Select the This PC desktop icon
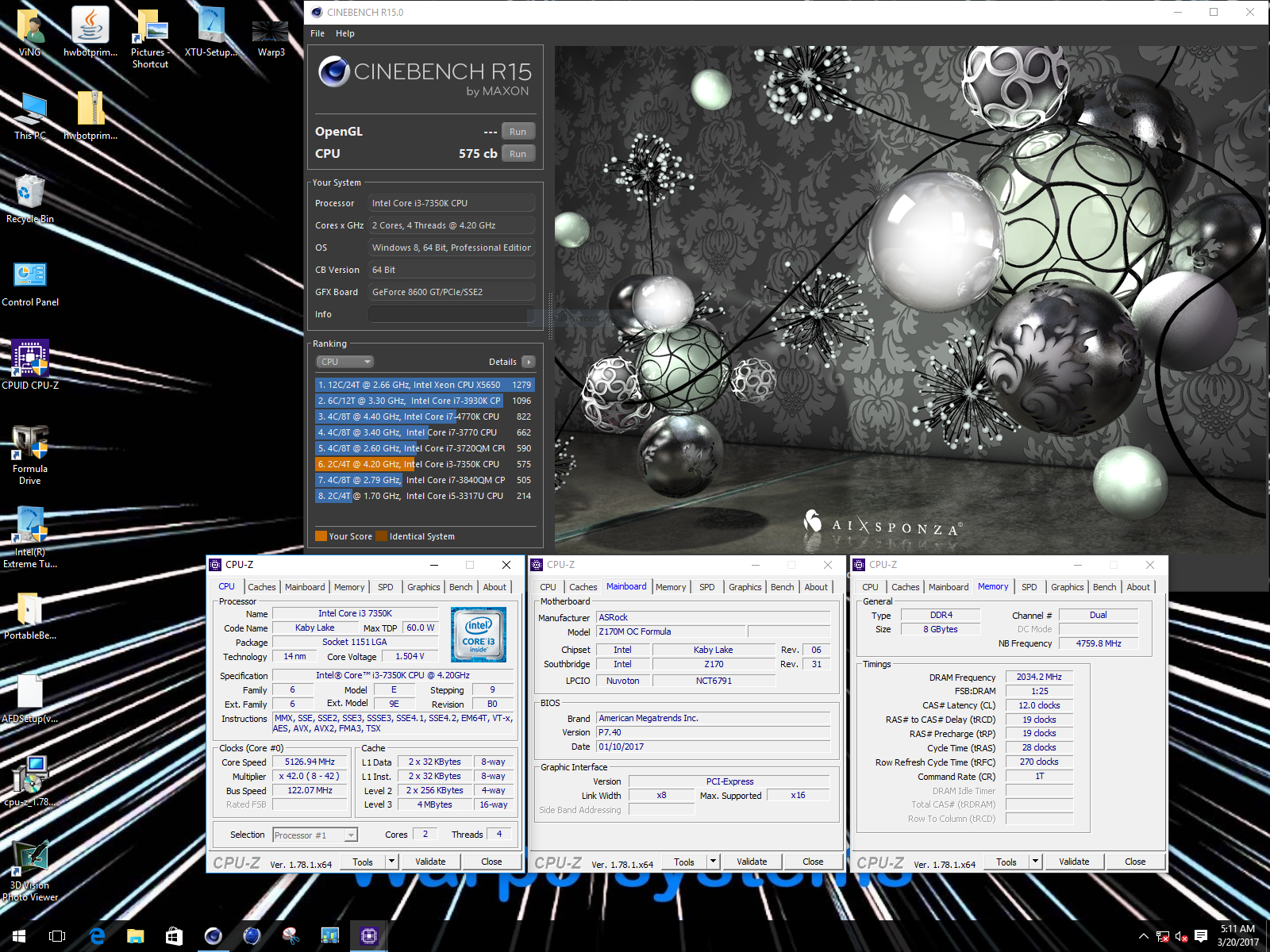The width and height of the screenshot is (1270, 952). click(30, 116)
